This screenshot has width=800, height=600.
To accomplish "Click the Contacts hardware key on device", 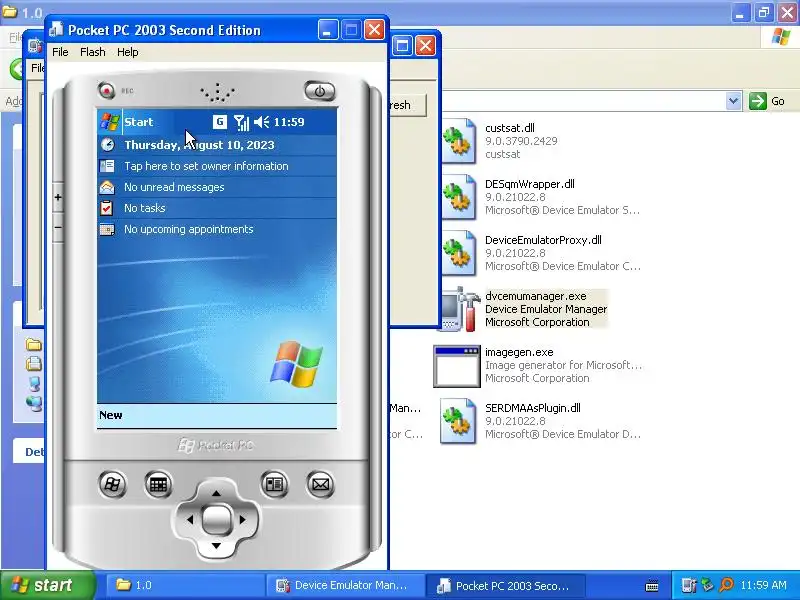I will point(274,484).
